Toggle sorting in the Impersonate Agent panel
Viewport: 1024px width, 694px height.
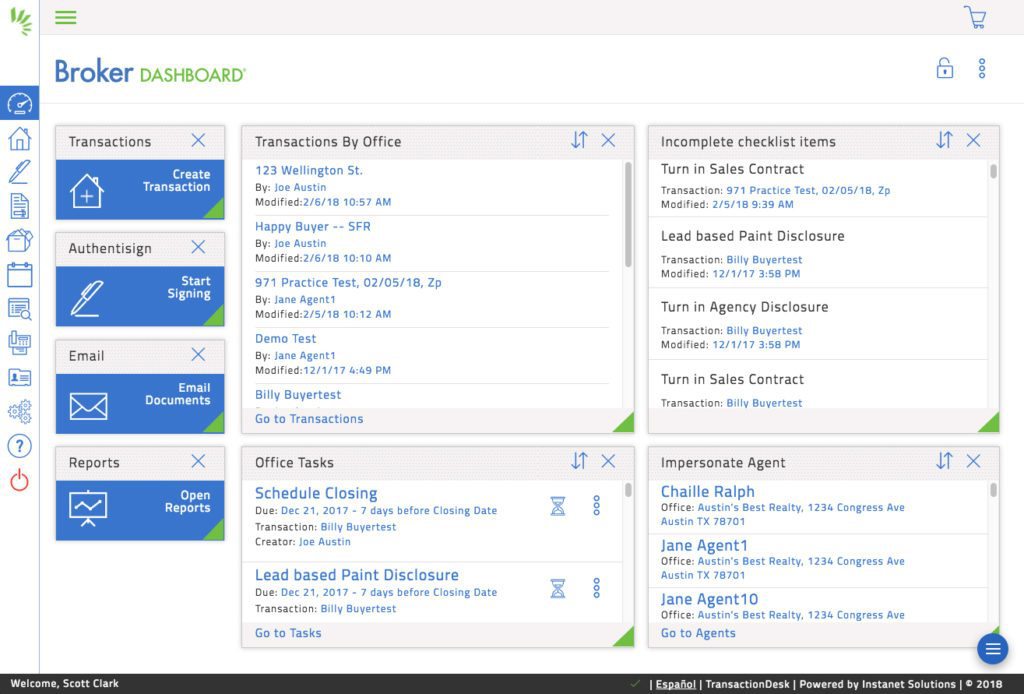[944, 461]
